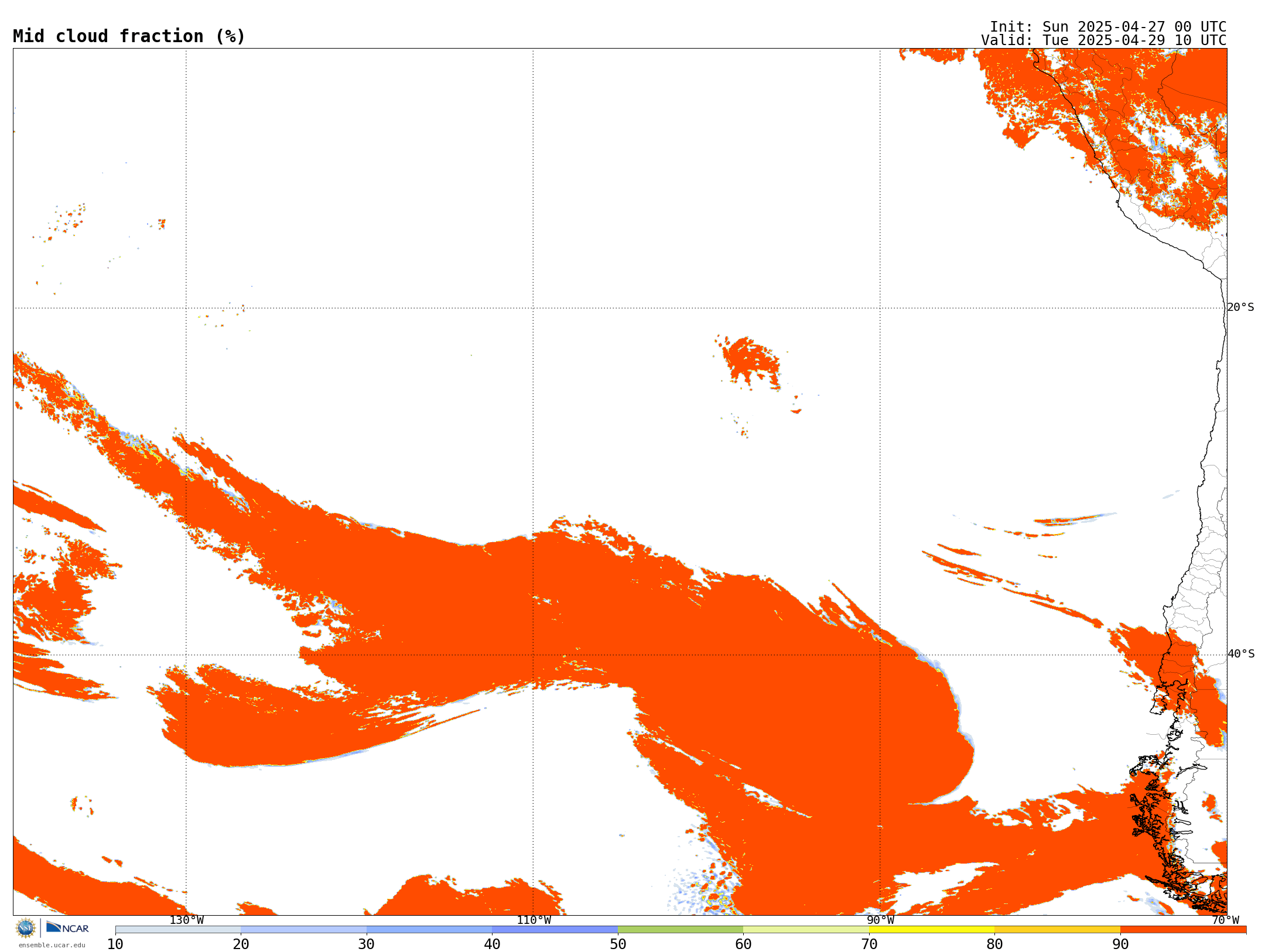Click the colorbar tick label 30
1265x952 pixels.
[x=367, y=944]
